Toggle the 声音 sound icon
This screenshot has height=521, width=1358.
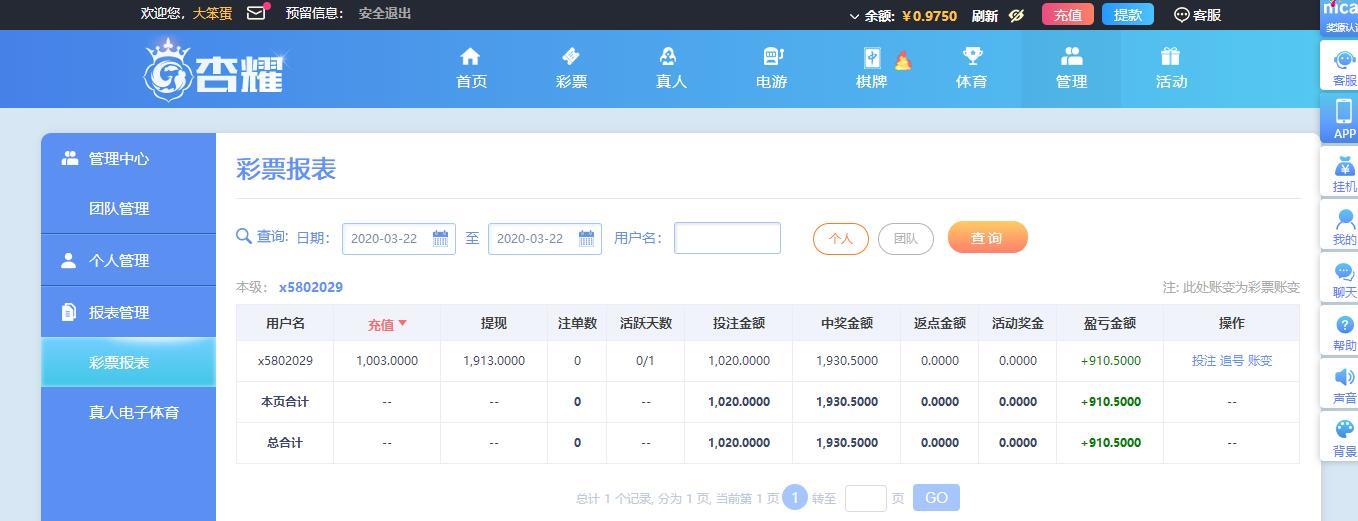[x=1344, y=377]
